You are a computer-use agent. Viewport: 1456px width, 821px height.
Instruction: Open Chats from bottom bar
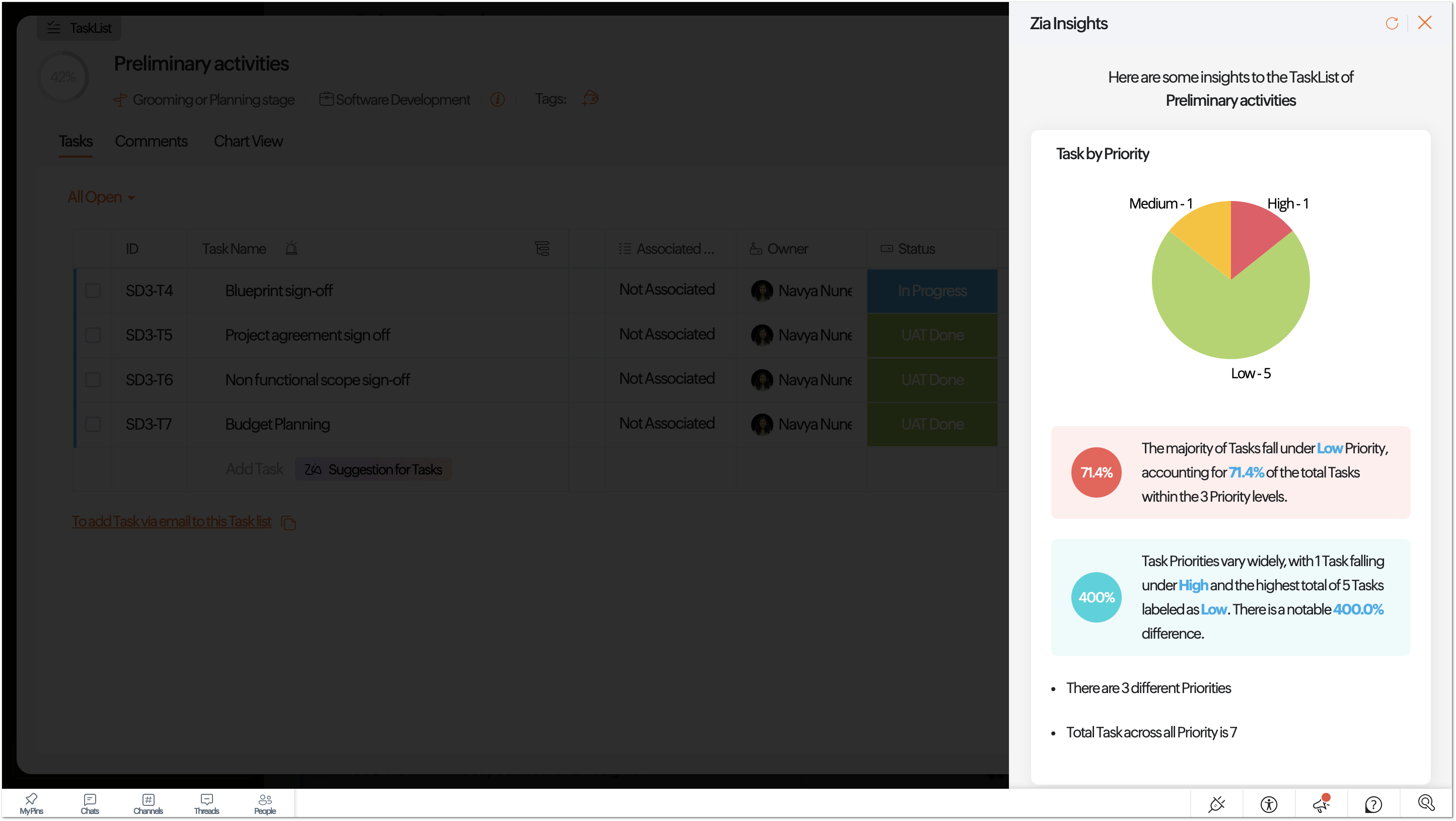(90, 803)
